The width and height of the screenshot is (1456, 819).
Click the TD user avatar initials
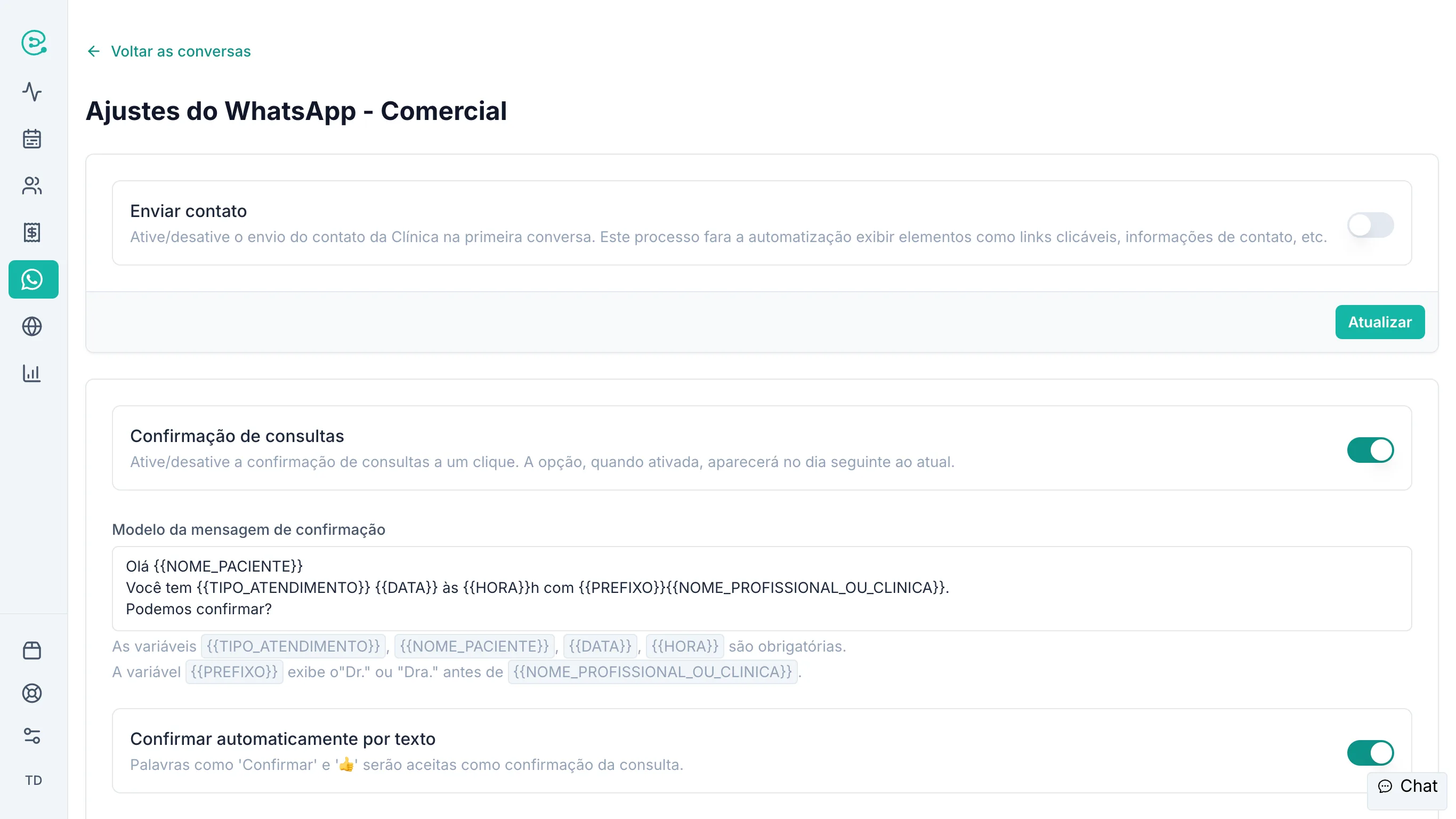pos(34,781)
